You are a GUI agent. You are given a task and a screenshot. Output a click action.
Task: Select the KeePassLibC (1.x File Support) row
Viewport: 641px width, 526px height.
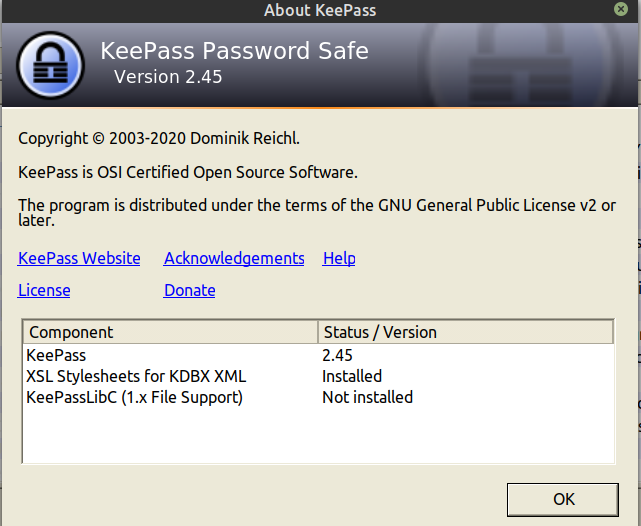click(318, 397)
